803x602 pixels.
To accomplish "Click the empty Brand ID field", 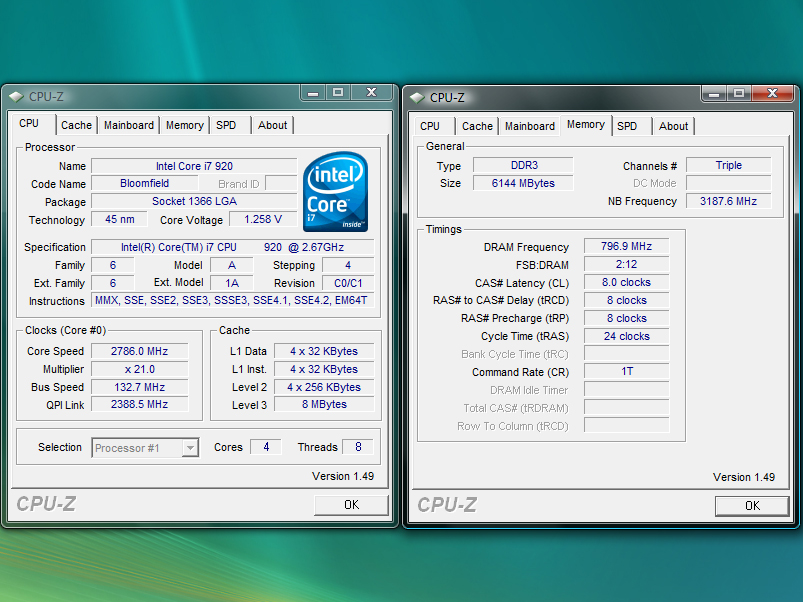I will pyautogui.click(x=281, y=184).
